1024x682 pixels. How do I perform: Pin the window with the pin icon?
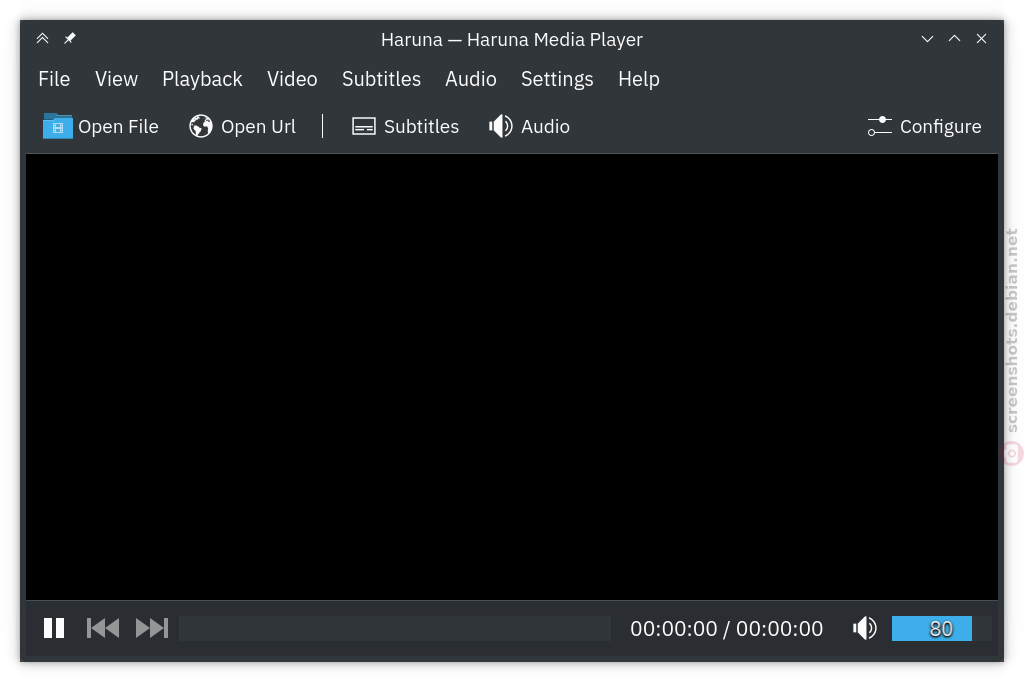(x=69, y=39)
